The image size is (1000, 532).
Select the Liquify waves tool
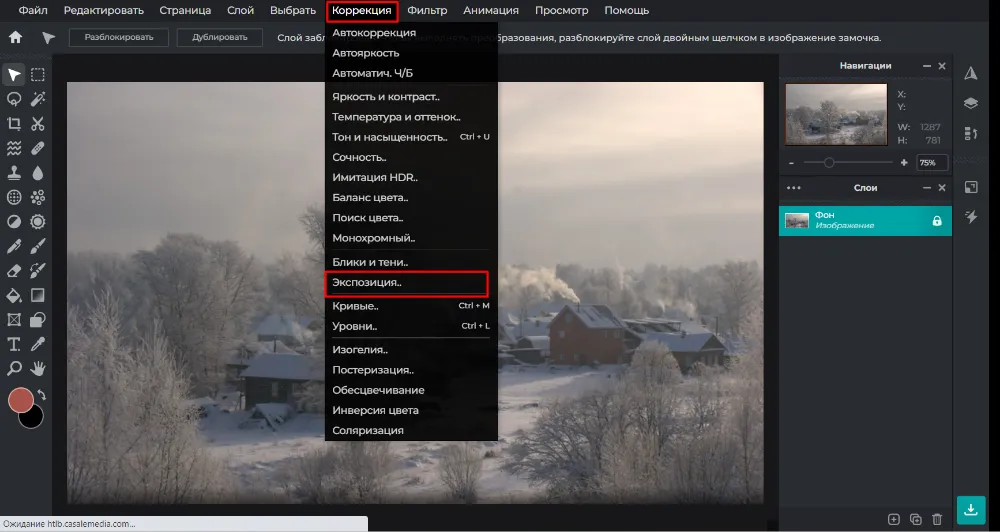tap(13, 148)
